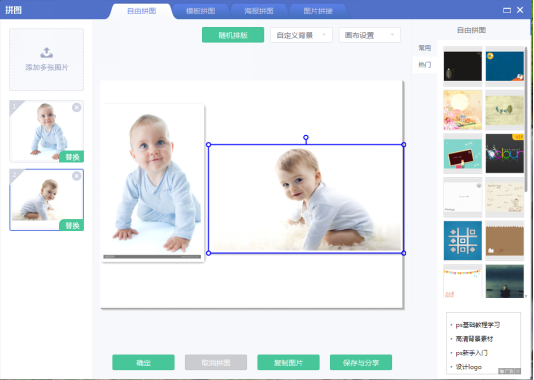The height and width of the screenshot is (380, 534).
Task: Select the landscape baby photo on the canvas
Action: pos(306,199)
